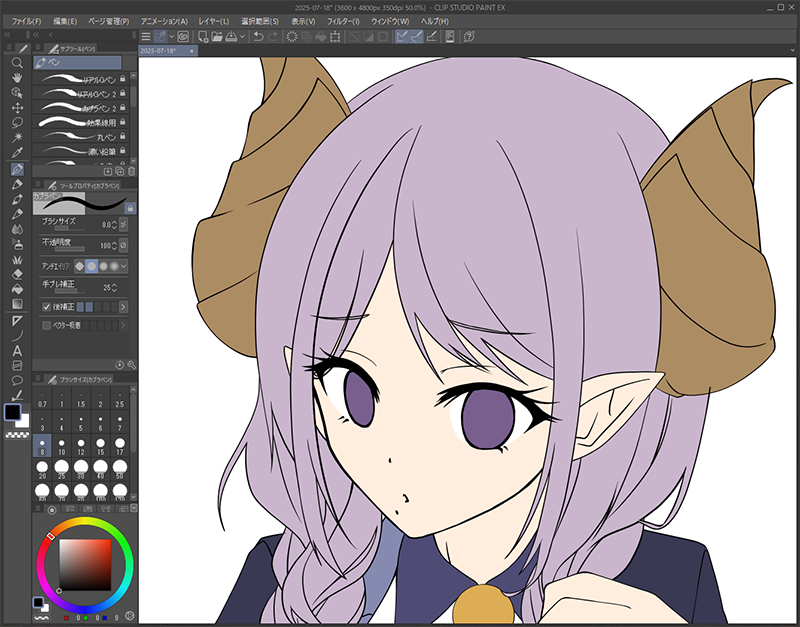The image size is (800, 627).
Task: Click the Undo arrow in the command bar
Action: point(259,37)
